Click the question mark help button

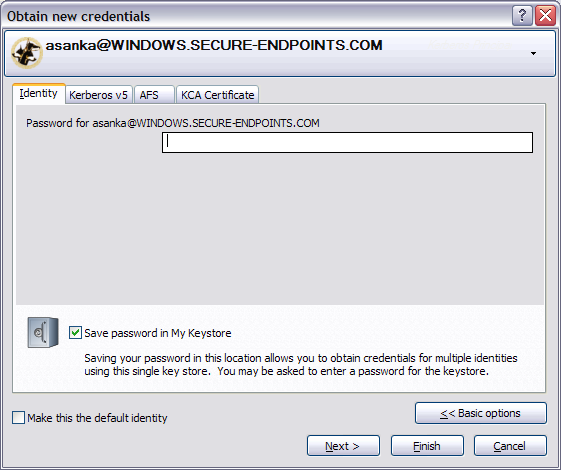(522, 16)
